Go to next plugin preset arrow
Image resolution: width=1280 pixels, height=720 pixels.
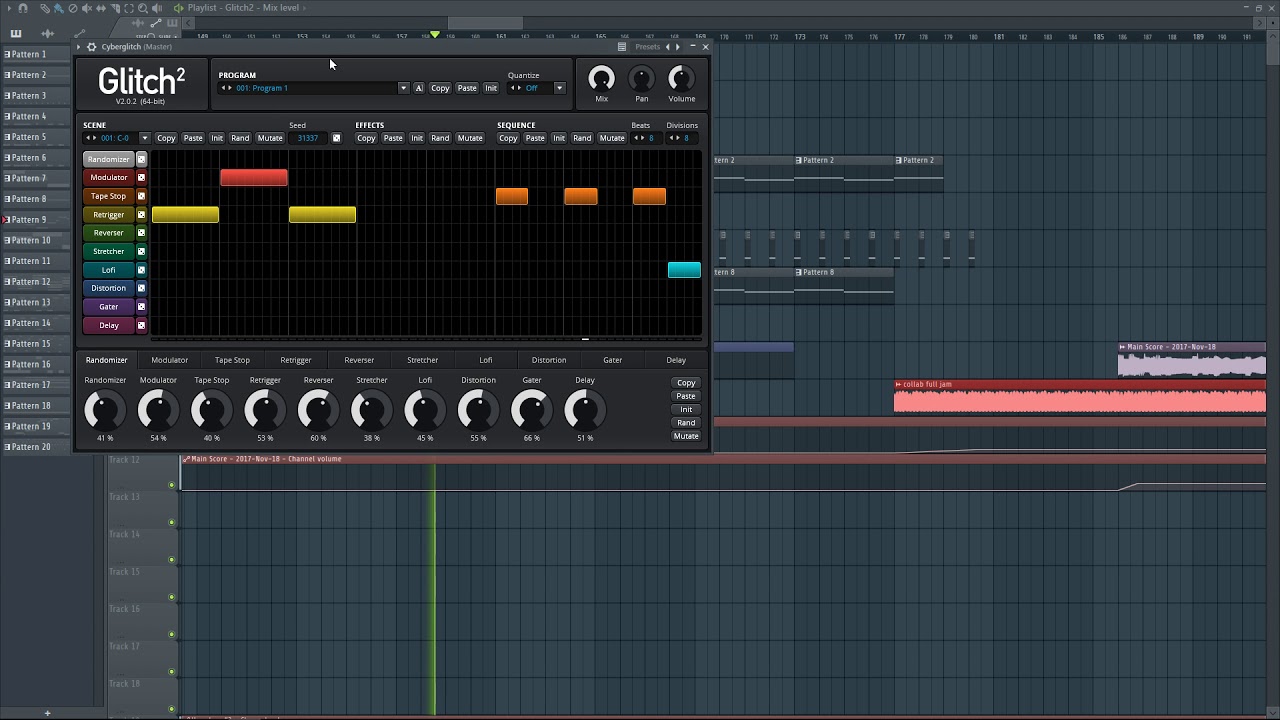(678, 47)
